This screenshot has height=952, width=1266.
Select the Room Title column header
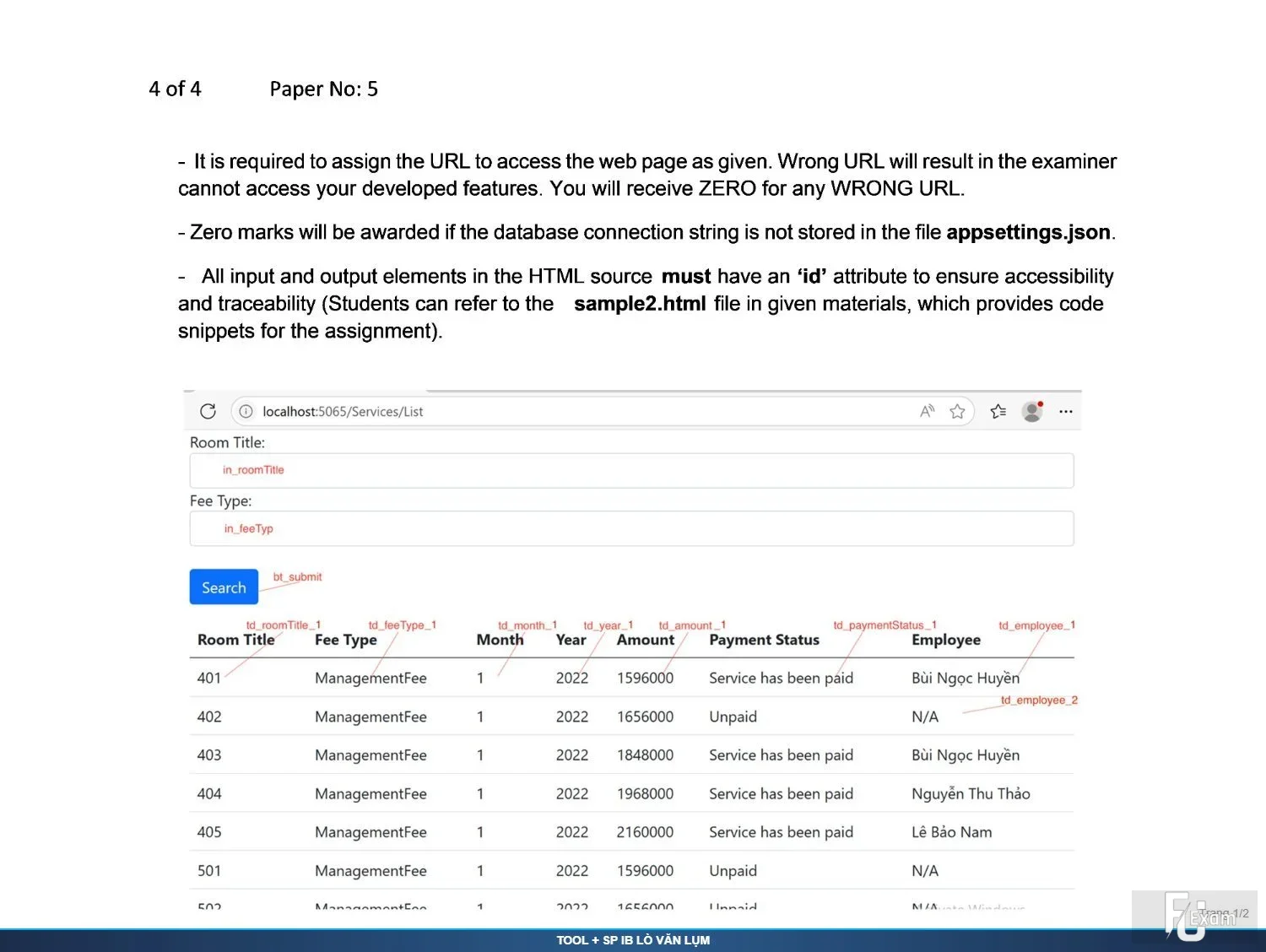(x=236, y=640)
